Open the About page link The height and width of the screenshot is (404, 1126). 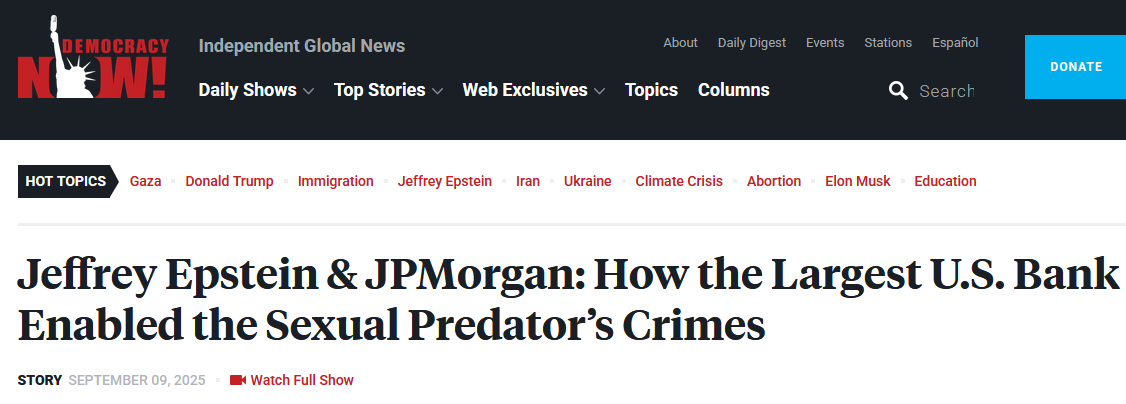pyautogui.click(x=680, y=43)
